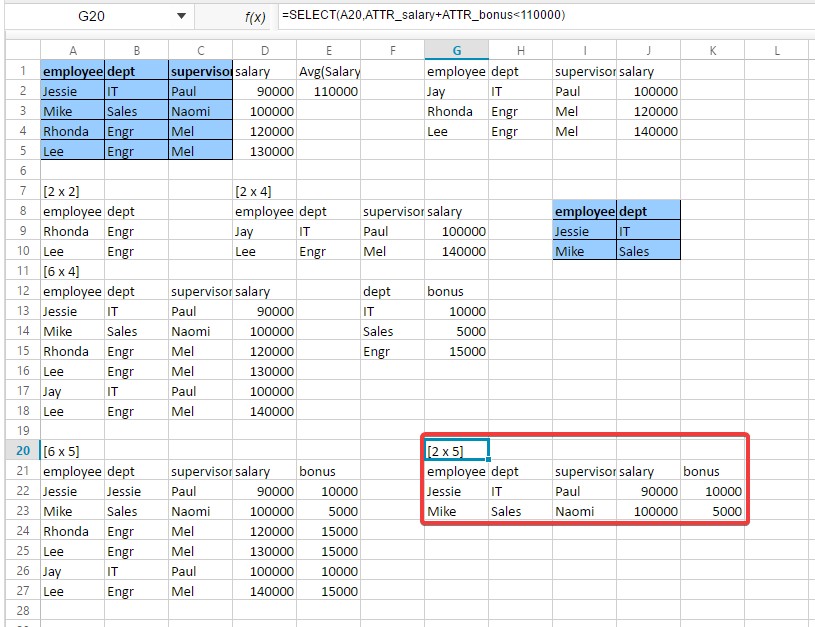Select column A header

click(72, 48)
